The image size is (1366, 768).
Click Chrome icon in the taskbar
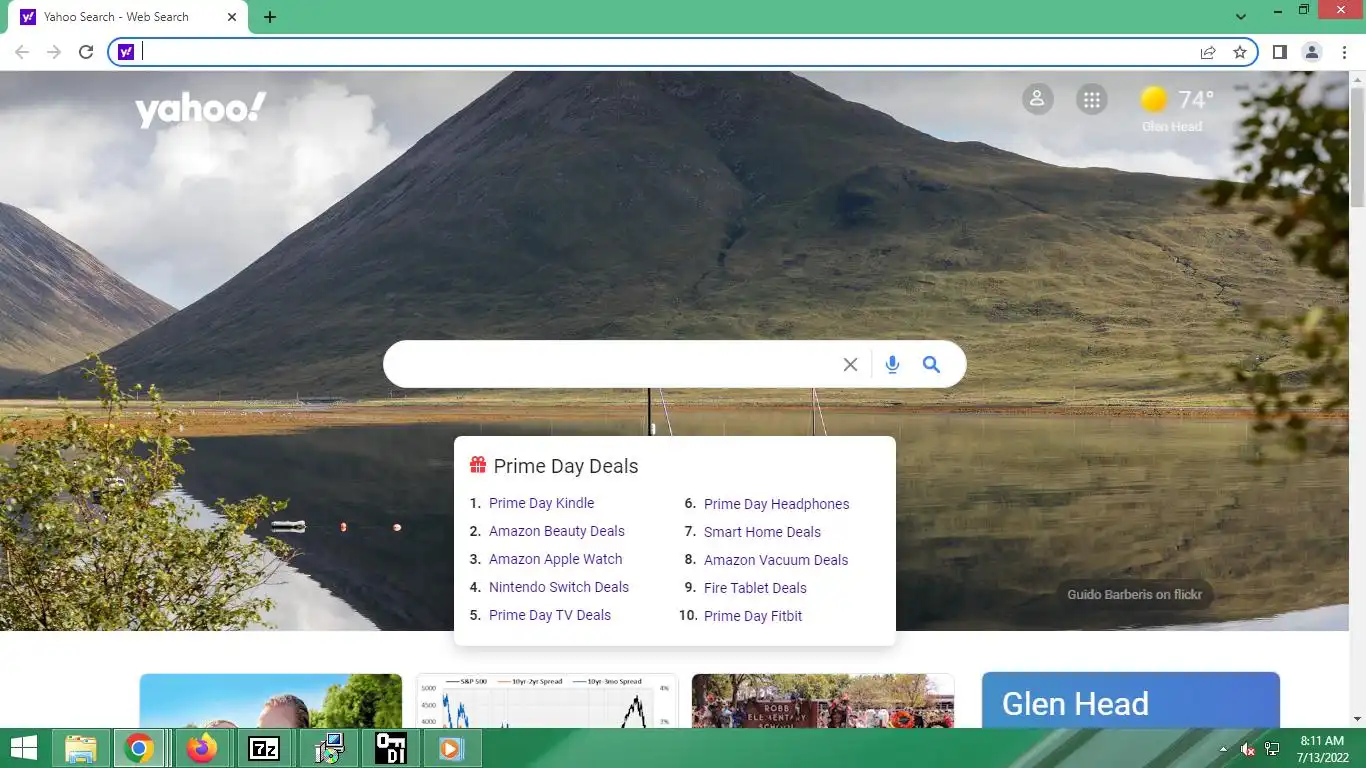tap(139, 748)
